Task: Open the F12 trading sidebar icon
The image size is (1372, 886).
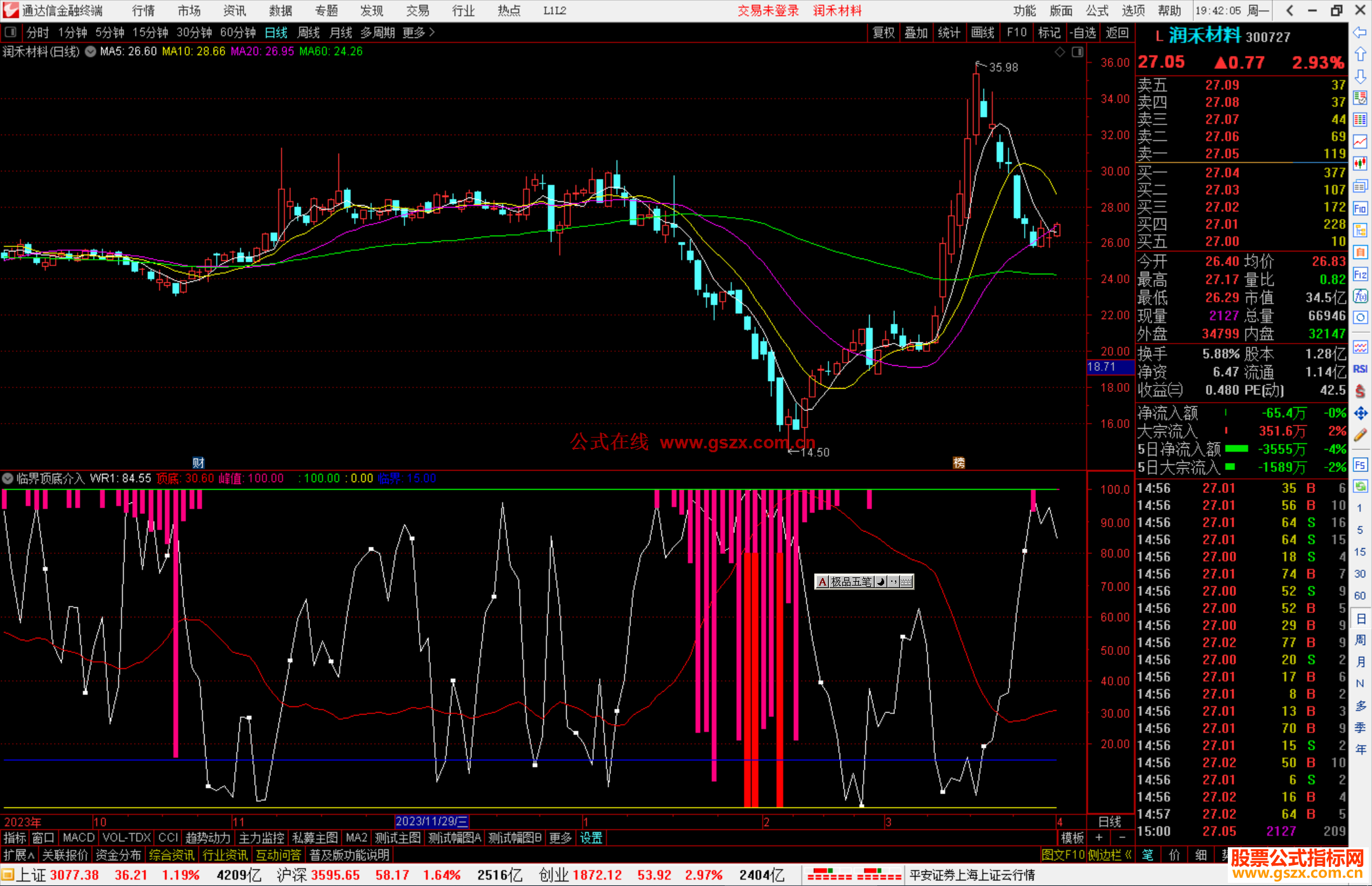Action: 1360,274
